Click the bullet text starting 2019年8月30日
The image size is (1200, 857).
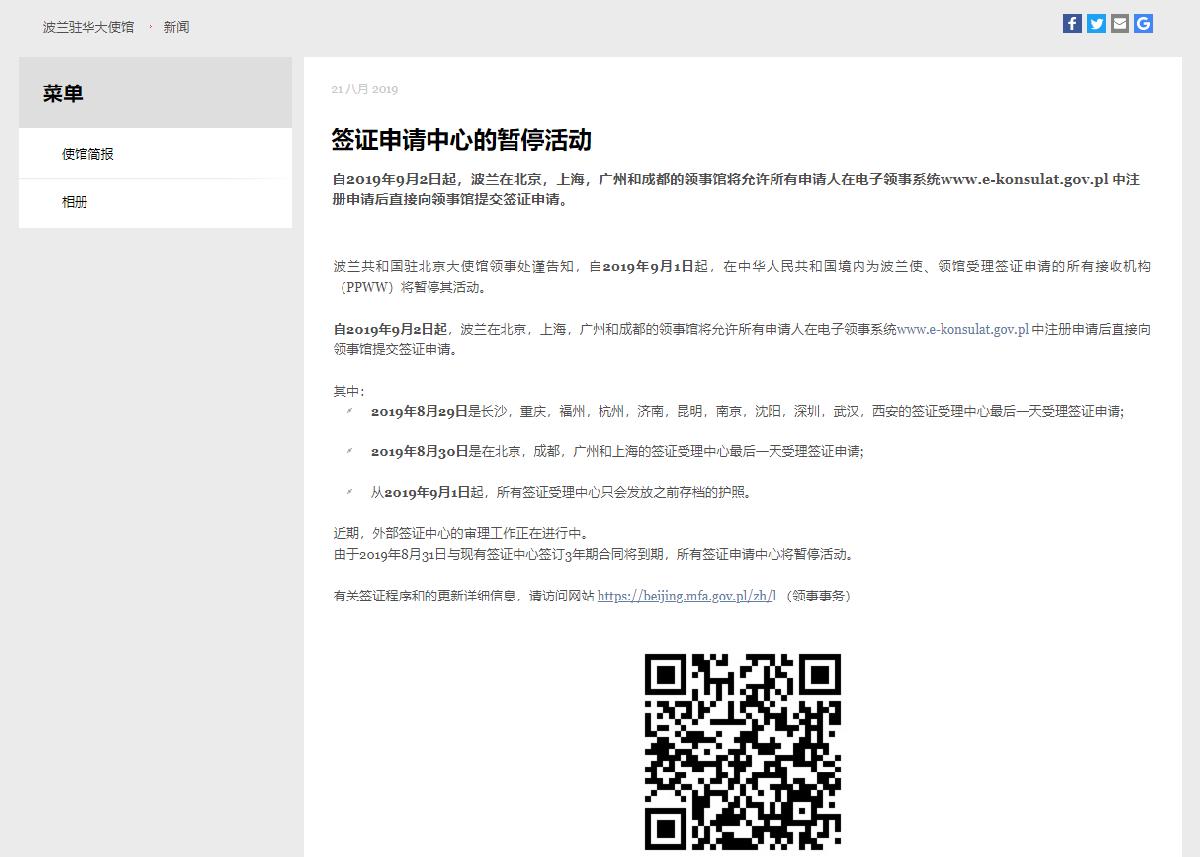pos(617,451)
